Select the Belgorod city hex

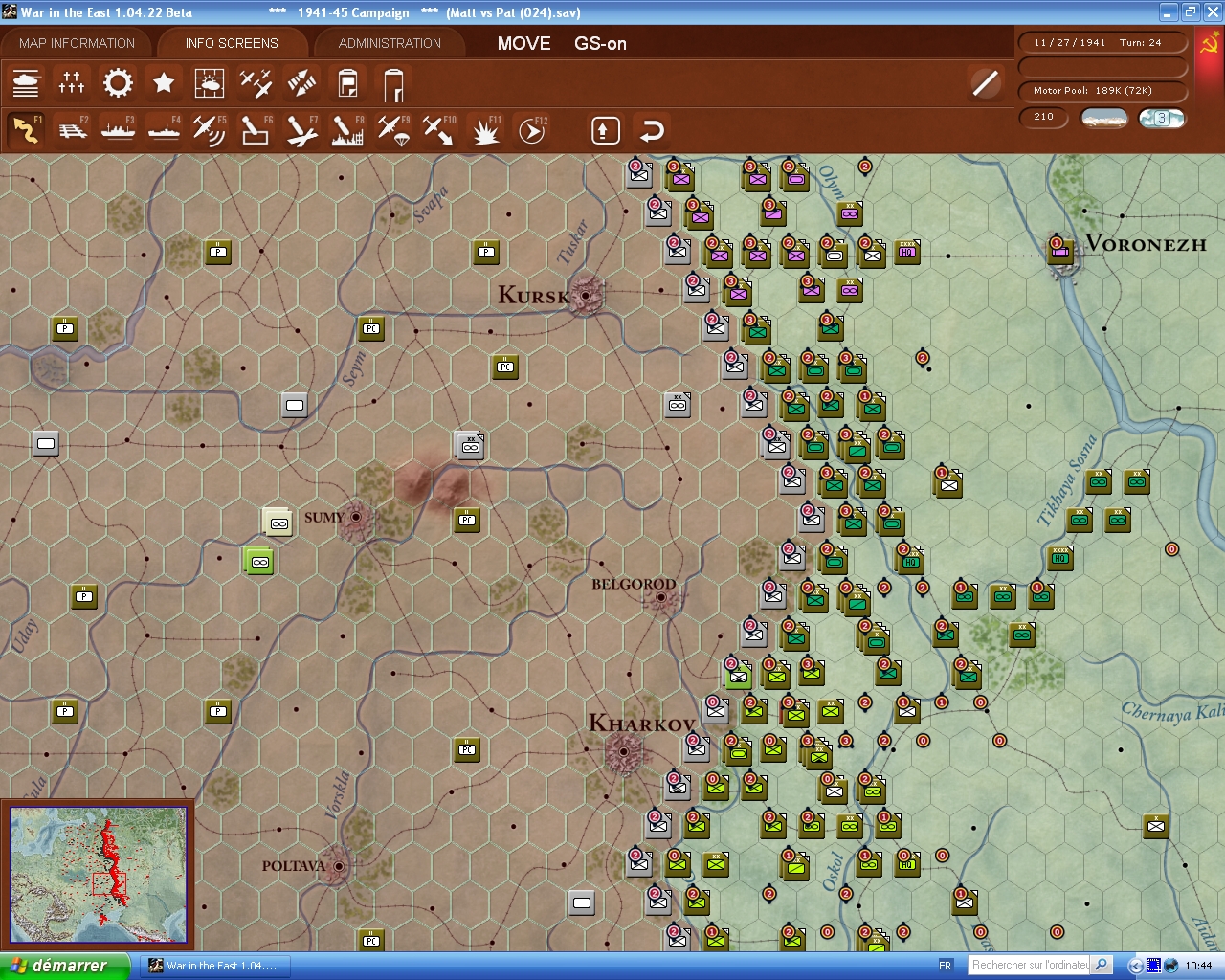click(x=660, y=597)
